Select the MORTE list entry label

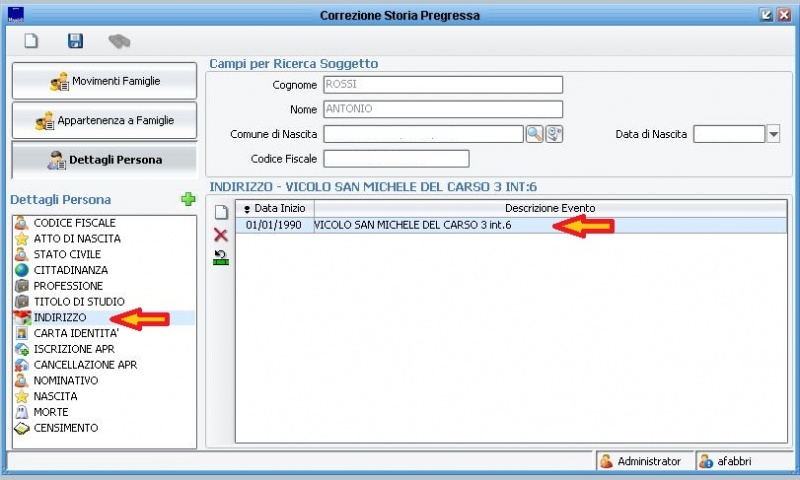coord(51,412)
